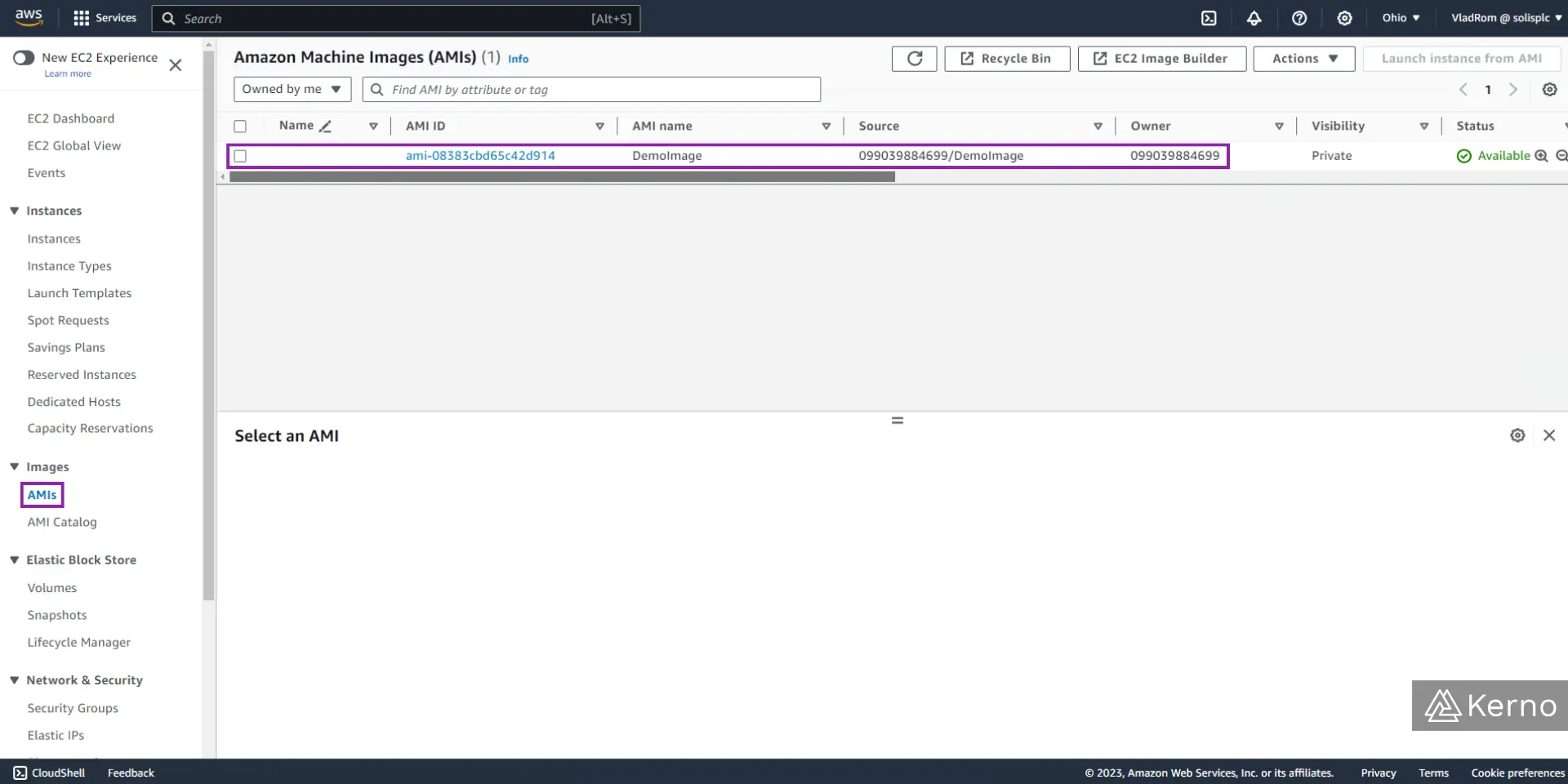
Task: Go to next page of AMIs
Action: (1513, 89)
